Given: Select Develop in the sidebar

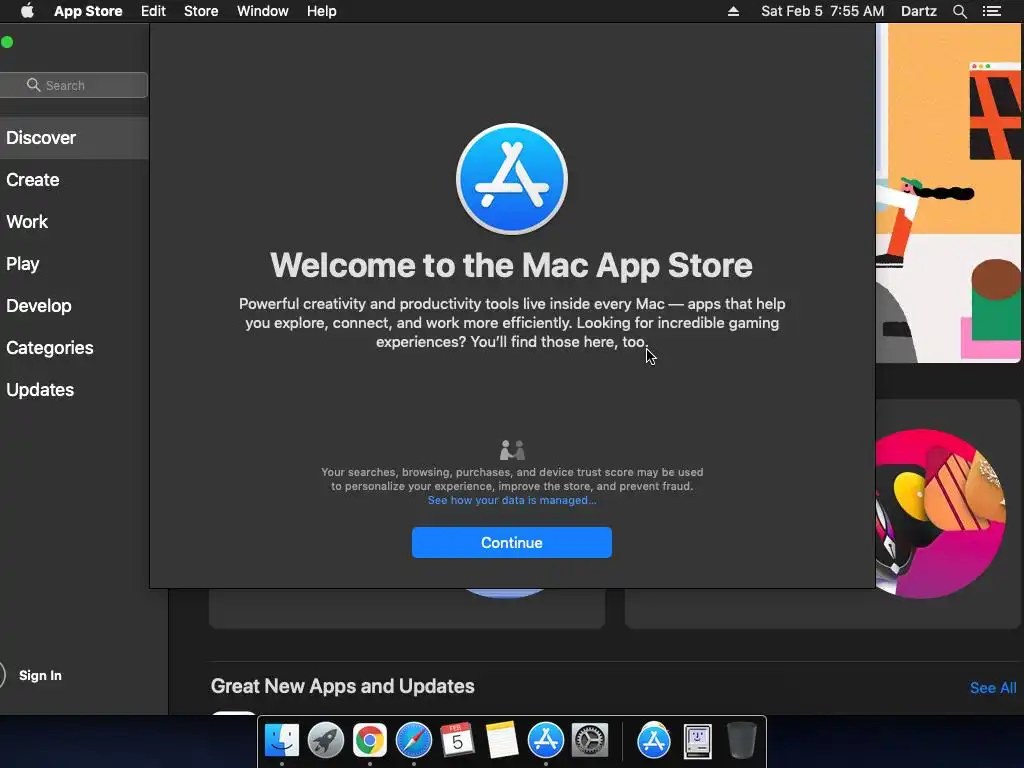Looking at the screenshot, I should tap(74, 306).
